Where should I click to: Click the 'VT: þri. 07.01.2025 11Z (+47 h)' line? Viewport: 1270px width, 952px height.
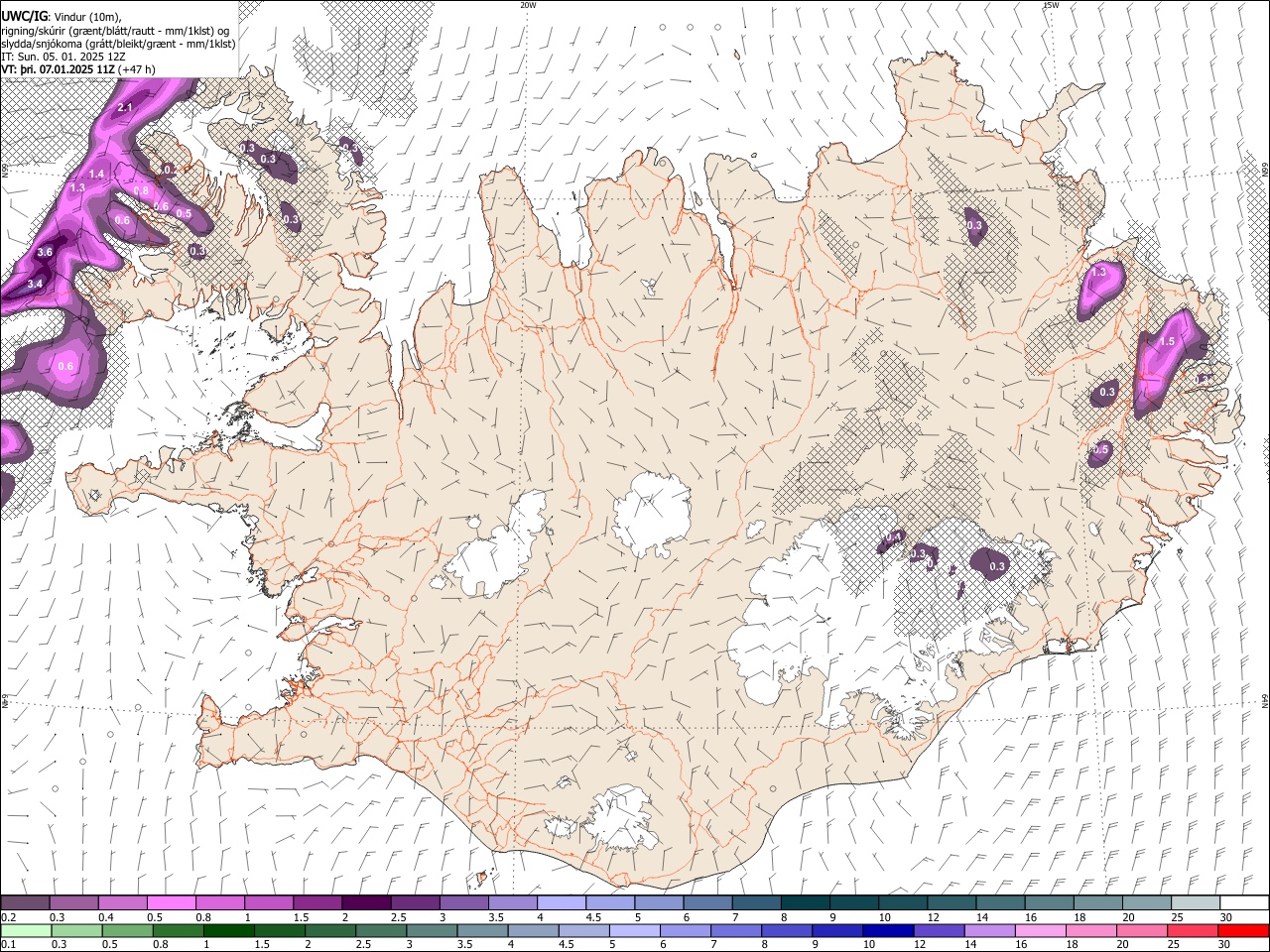pos(78,69)
